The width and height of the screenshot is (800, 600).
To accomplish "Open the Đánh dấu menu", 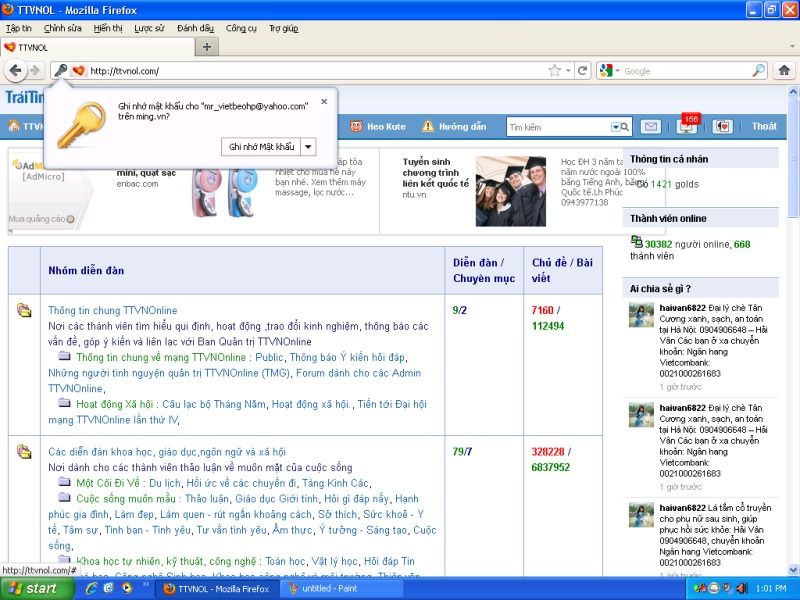I will pyautogui.click(x=195, y=28).
